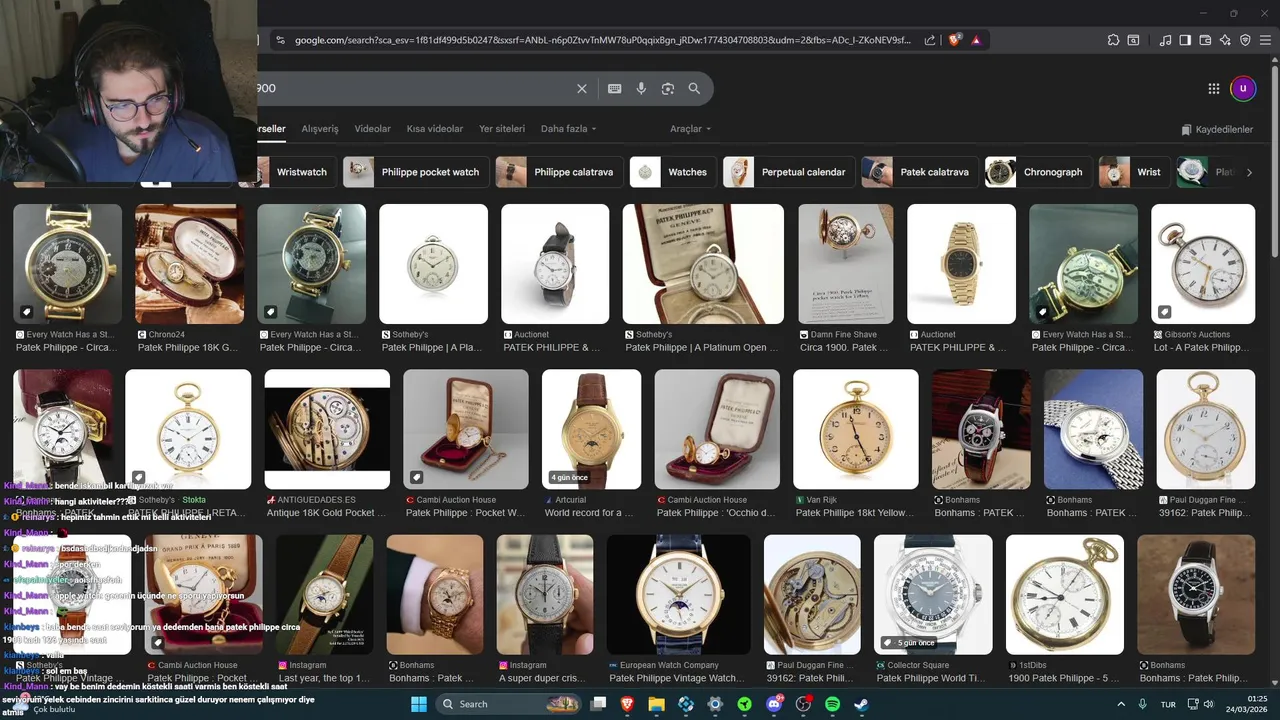Filter by the Patek calatrava chip
This screenshot has height=720, width=1280.
(x=921, y=172)
